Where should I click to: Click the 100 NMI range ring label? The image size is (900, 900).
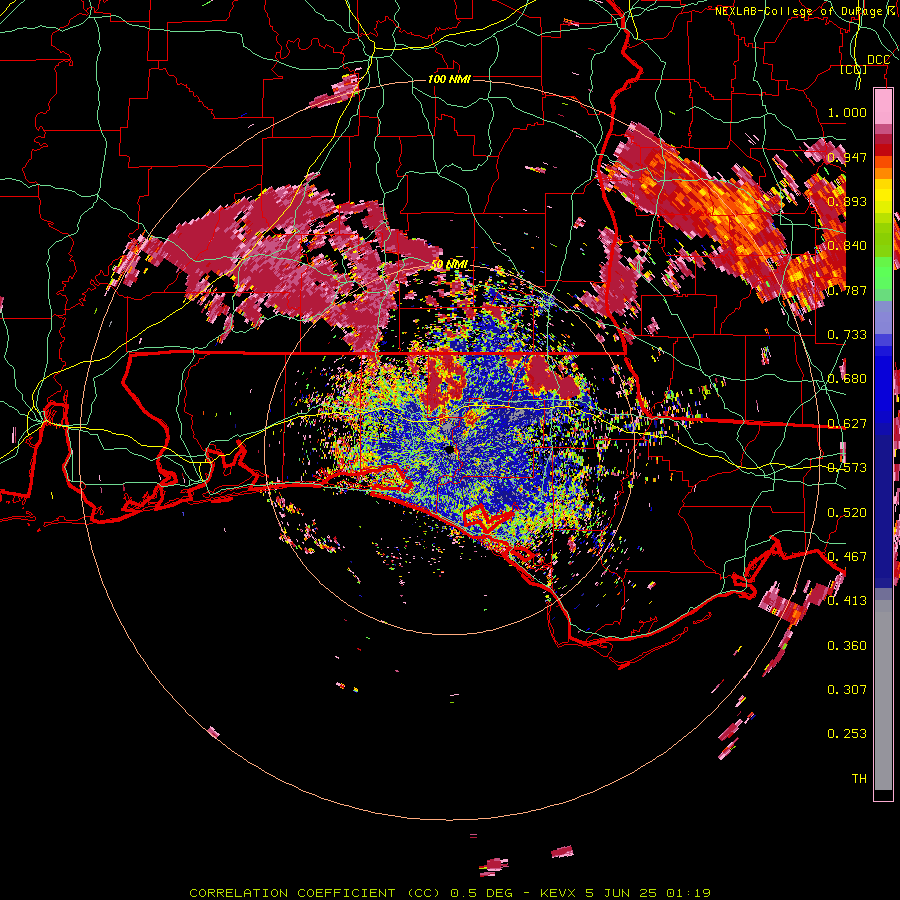point(449,79)
